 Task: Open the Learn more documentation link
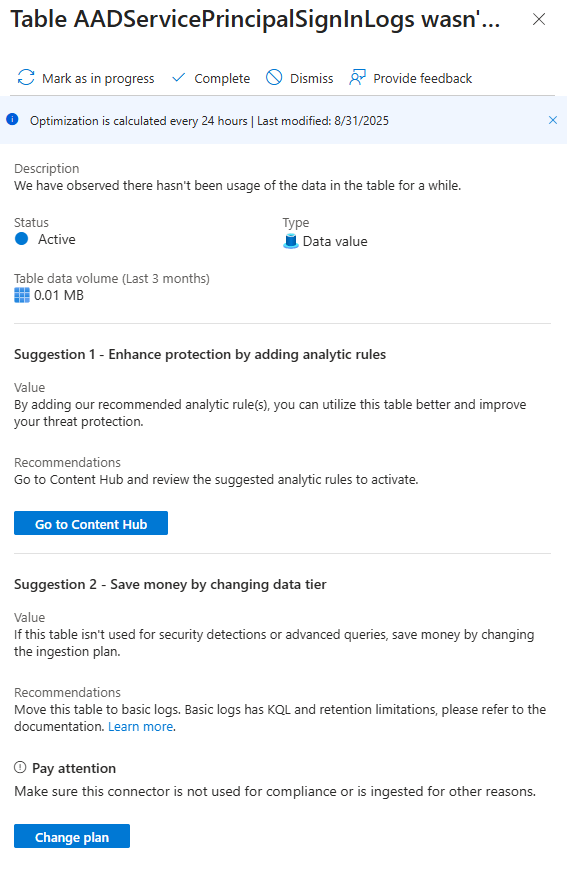[140, 726]
